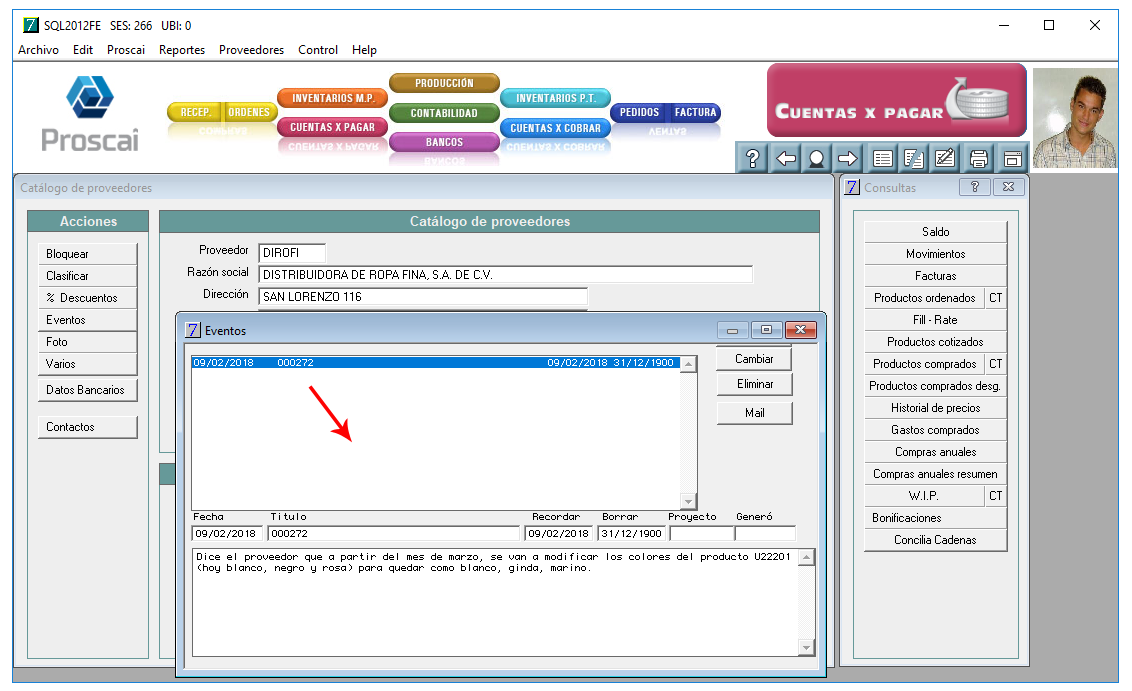
Task: Click the event notes scroll down arrow
Action: pyautogui.click(x=807, y=647)
